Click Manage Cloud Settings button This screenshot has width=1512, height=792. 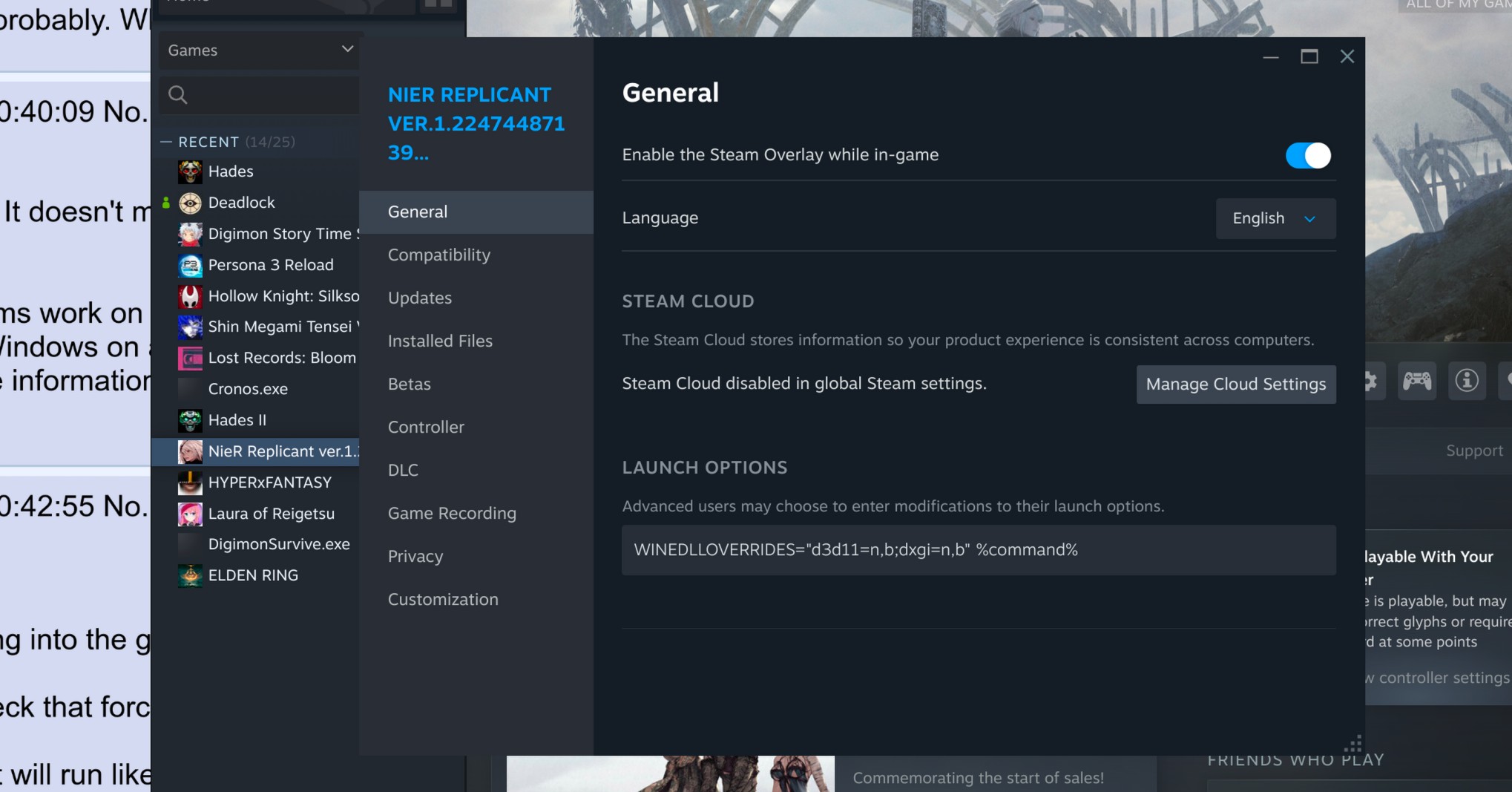(x=1236, y=384)
